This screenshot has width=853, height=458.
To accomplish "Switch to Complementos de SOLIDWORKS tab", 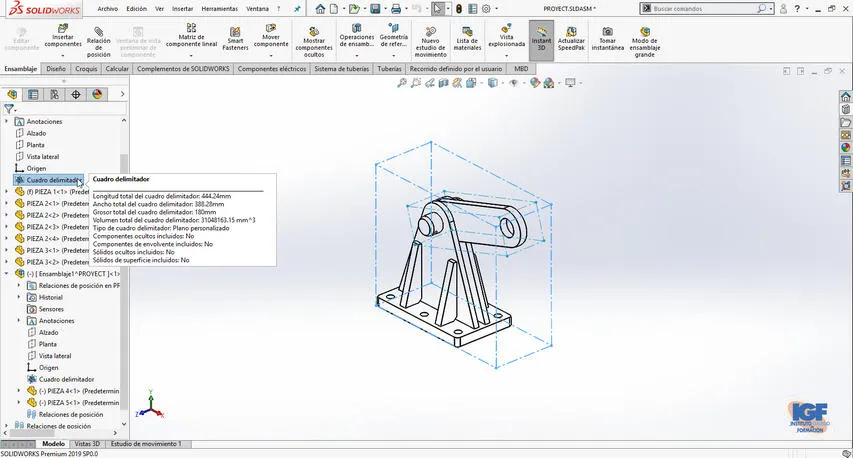I will coord(183,69).
